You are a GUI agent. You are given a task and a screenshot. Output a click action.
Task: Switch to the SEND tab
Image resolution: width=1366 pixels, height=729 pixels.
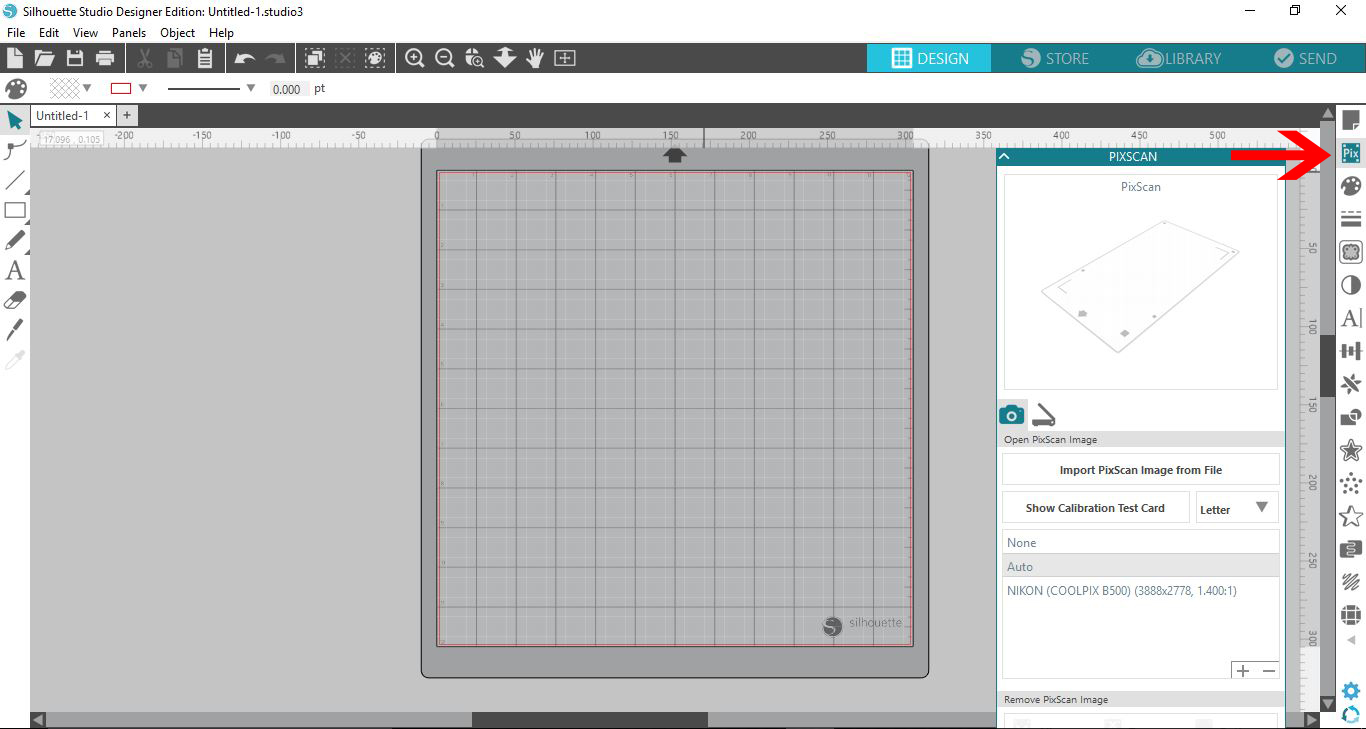click(1304, 58)
